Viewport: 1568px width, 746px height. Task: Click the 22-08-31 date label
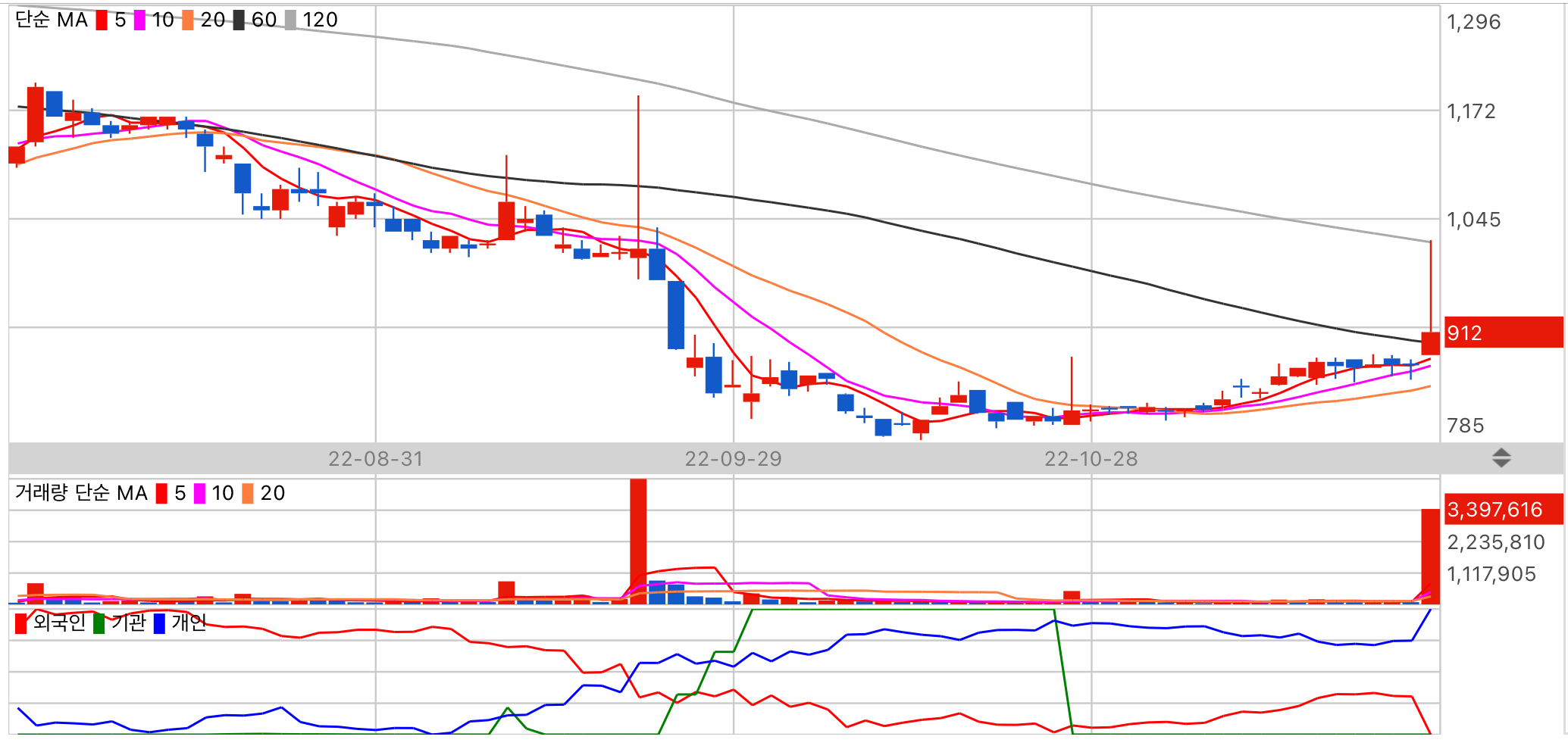pyautogui.click(x=376, y=459)
